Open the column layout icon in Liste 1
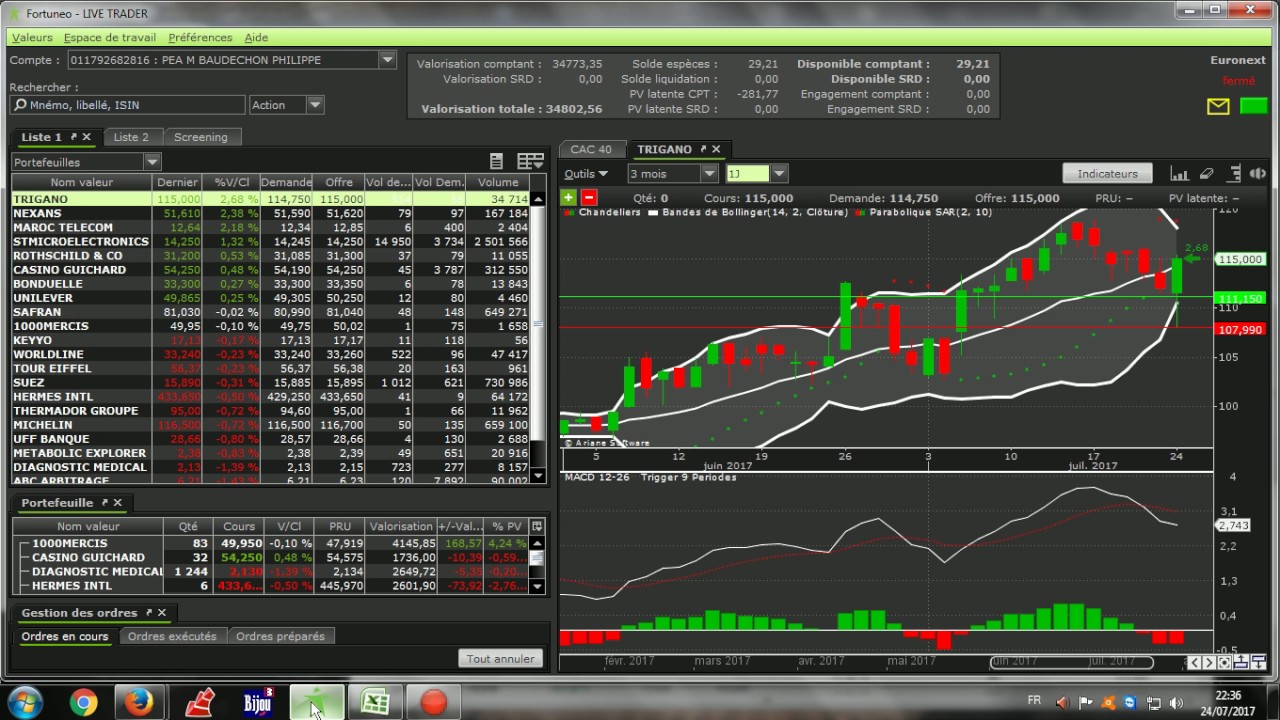 point(530,161)
